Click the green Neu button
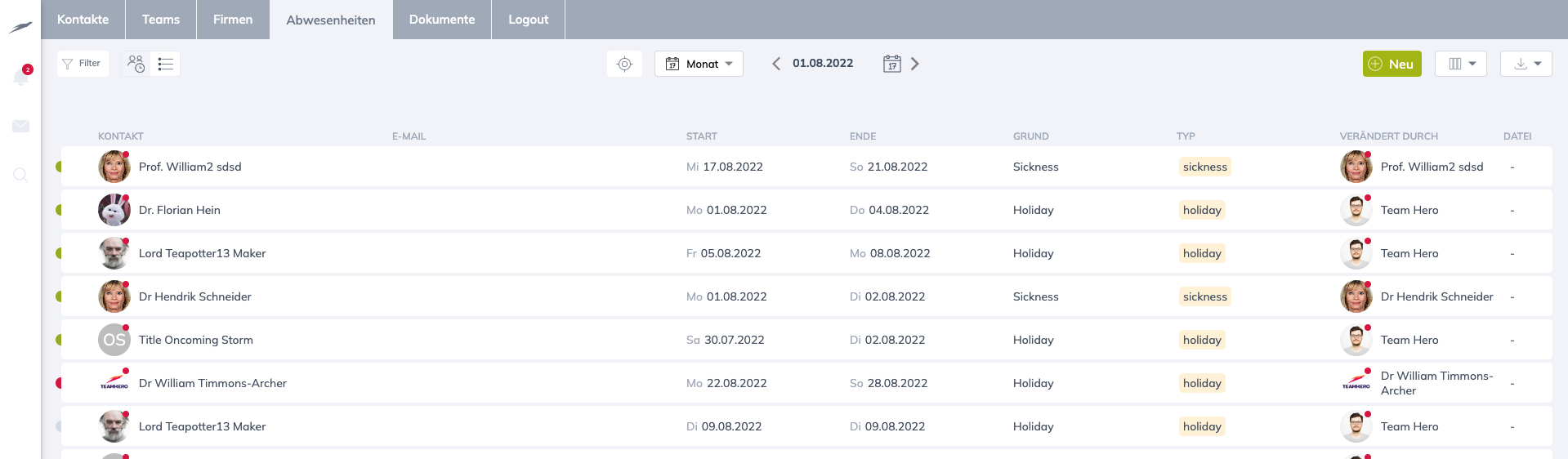Viewport: 1568px width, 459px height. (x=1392, y=64)
